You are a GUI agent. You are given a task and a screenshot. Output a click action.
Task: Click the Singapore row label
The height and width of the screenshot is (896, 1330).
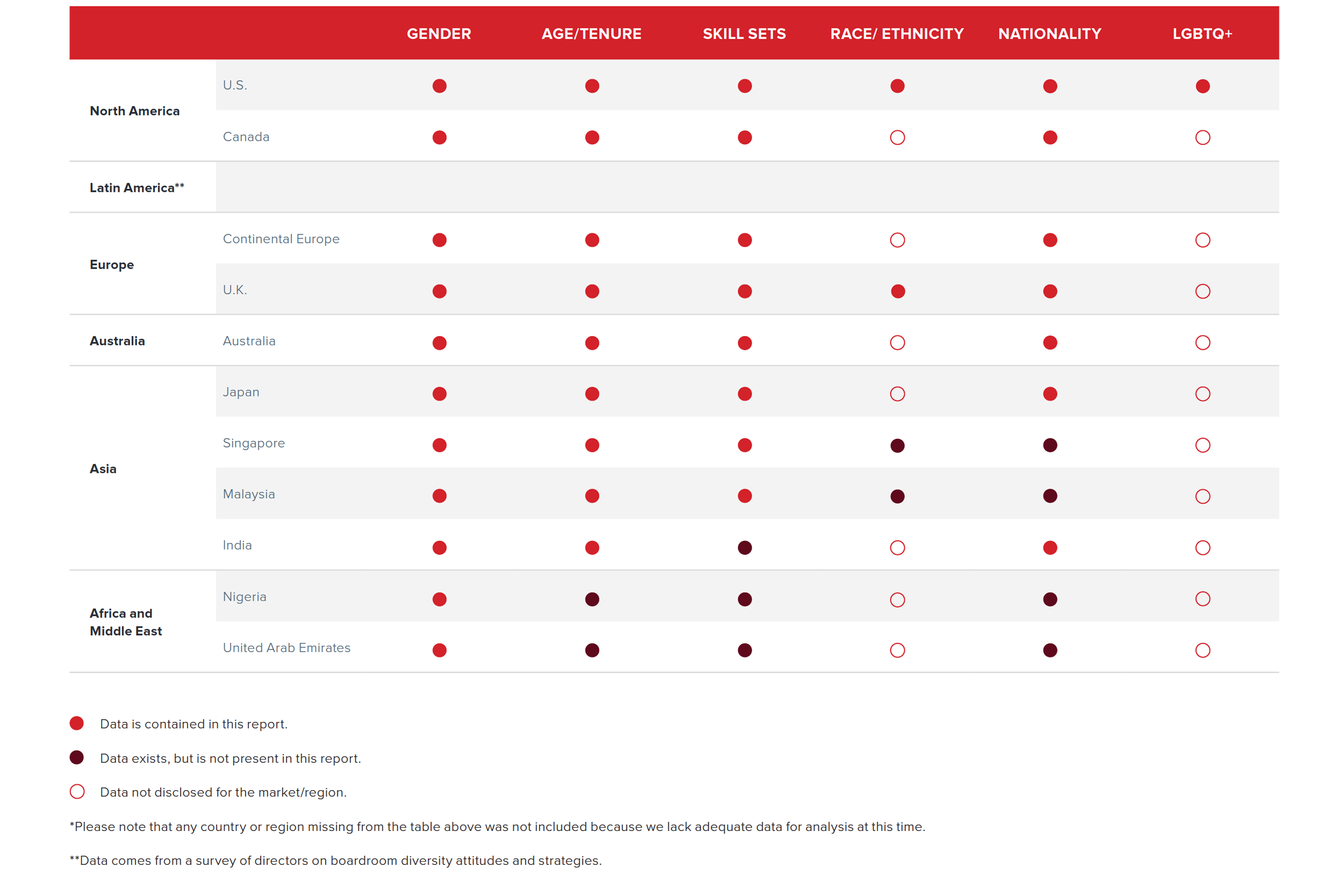pos(253,443)
